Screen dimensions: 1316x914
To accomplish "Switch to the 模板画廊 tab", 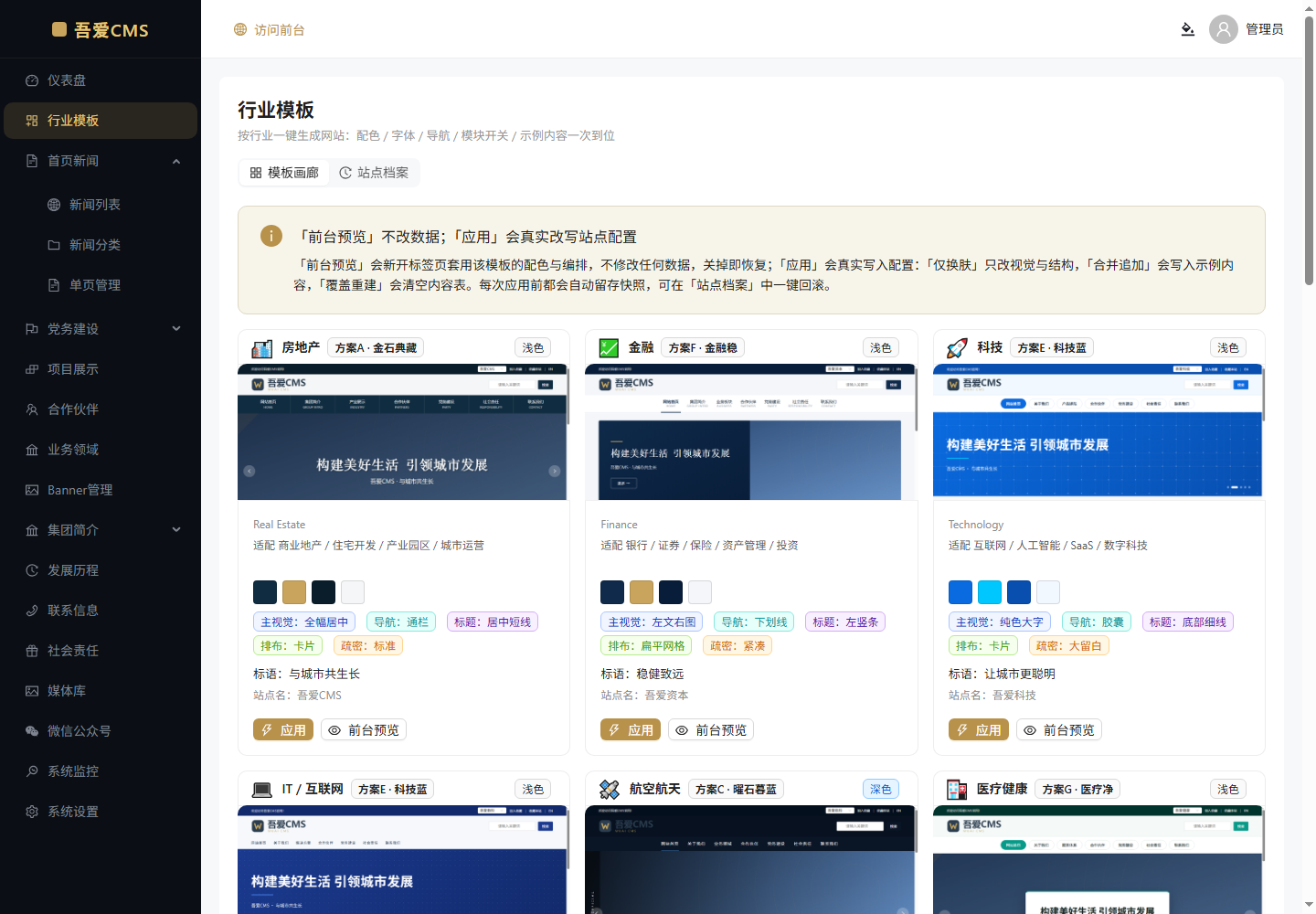I will click(x=284, y=173).
